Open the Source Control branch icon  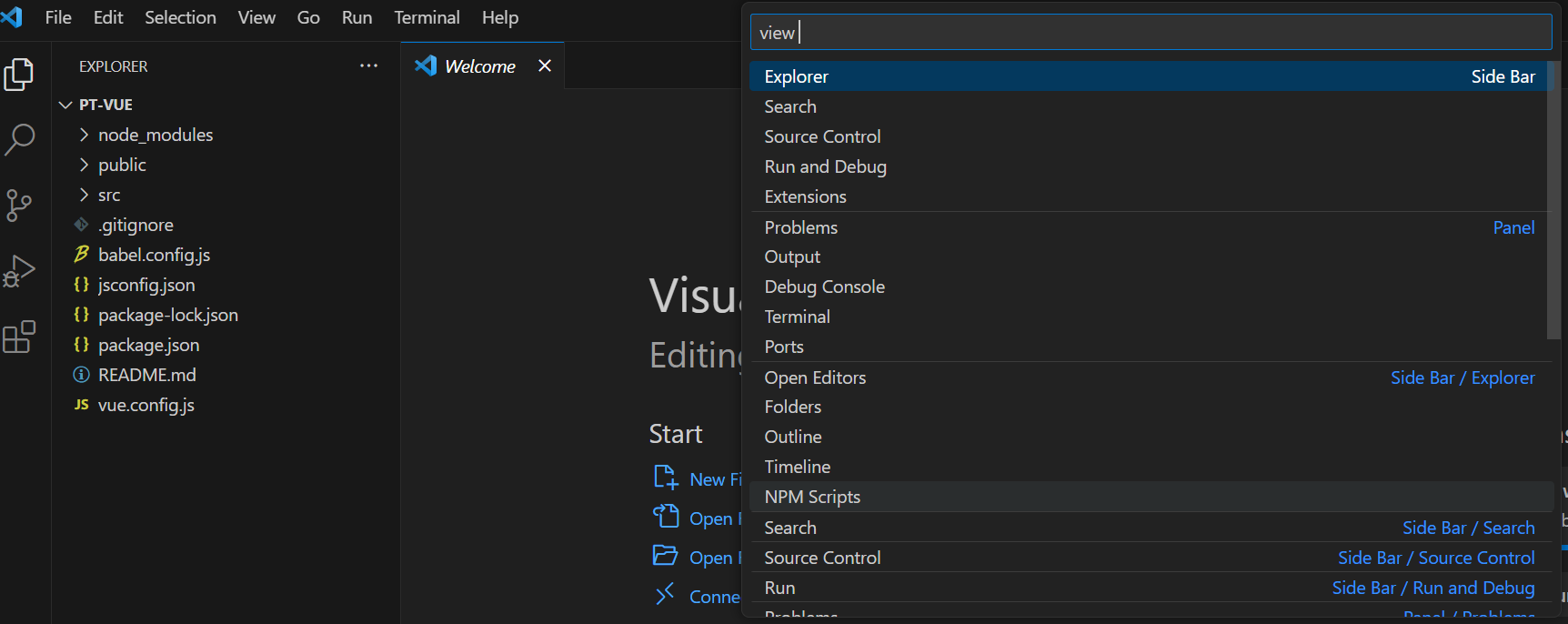(19, 206)
